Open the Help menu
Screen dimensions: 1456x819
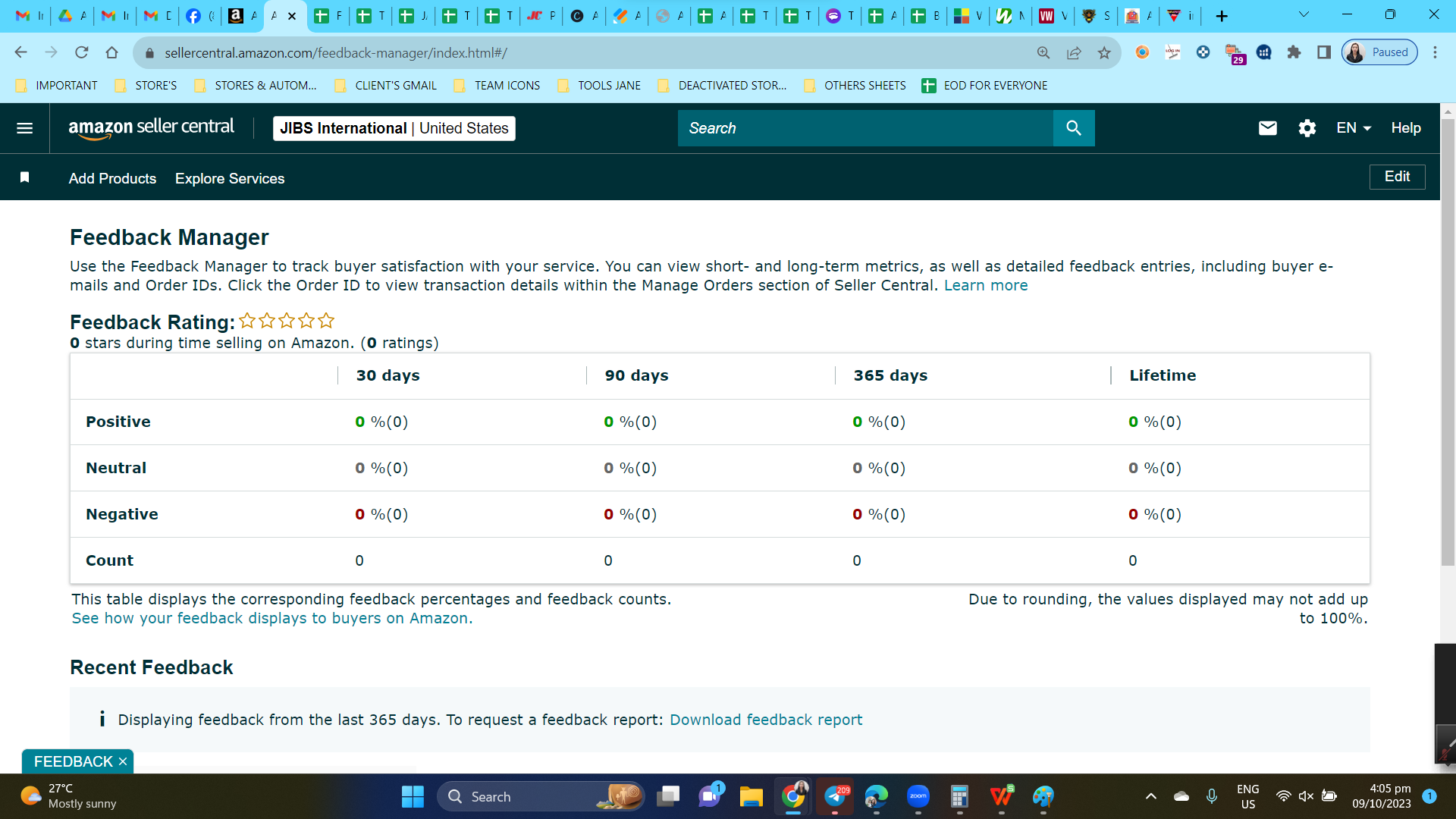[1405, 128]
